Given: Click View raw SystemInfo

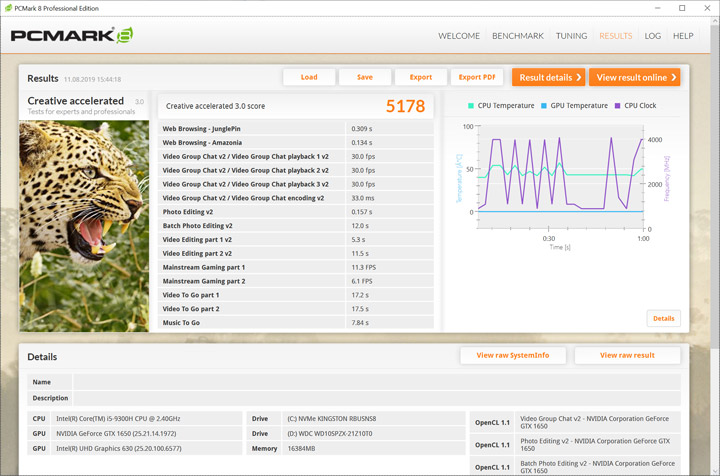Looking at the screenshot, I should 513,355.
